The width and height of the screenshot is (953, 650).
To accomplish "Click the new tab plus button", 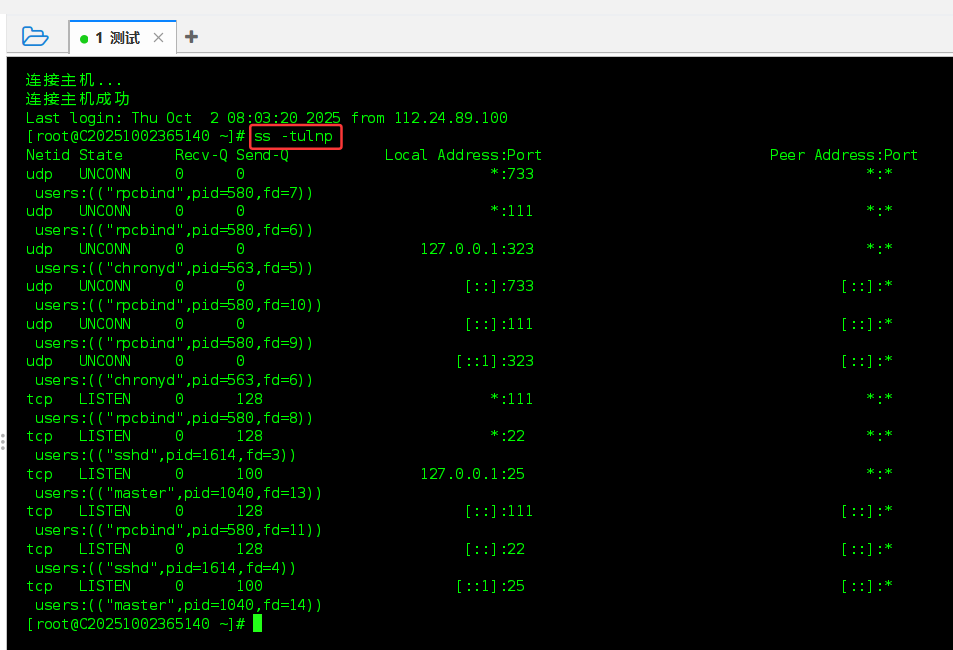I will [191, 37].
